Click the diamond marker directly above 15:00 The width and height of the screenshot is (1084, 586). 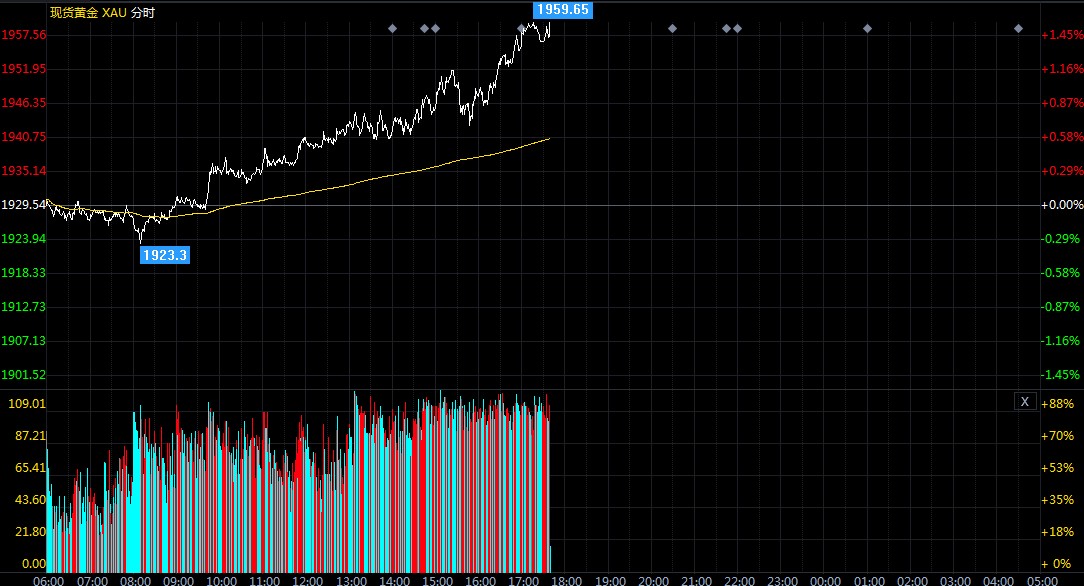click(x=436, y=28)
